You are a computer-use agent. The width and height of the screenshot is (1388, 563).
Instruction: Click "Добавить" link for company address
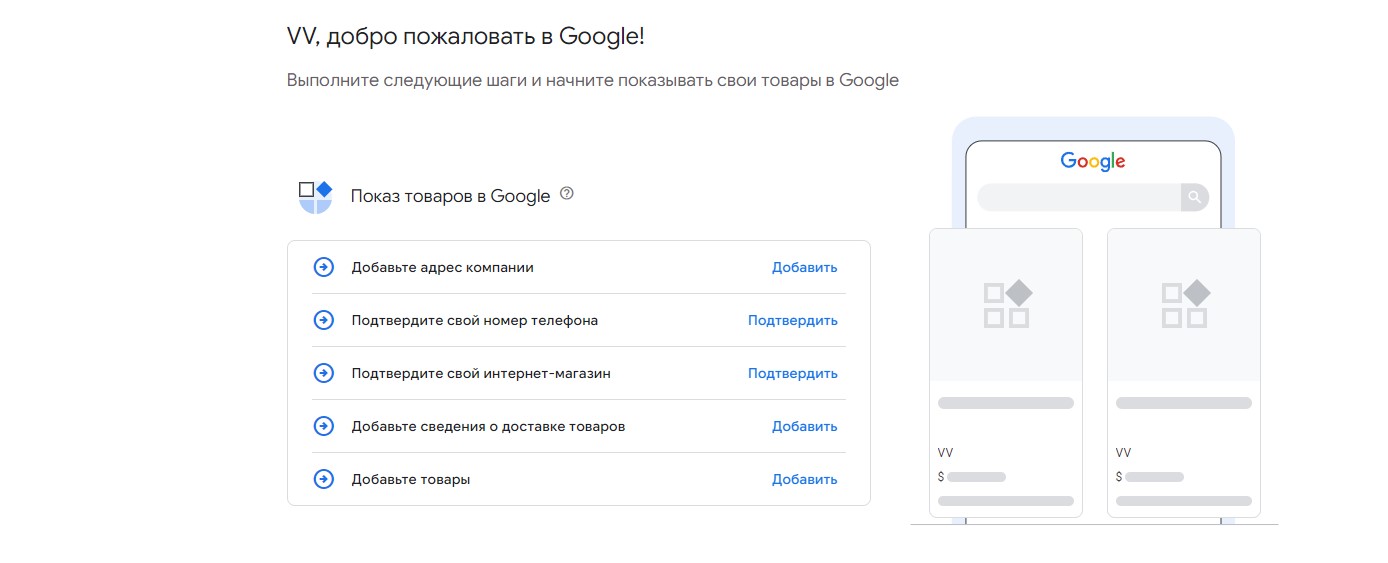804,267
